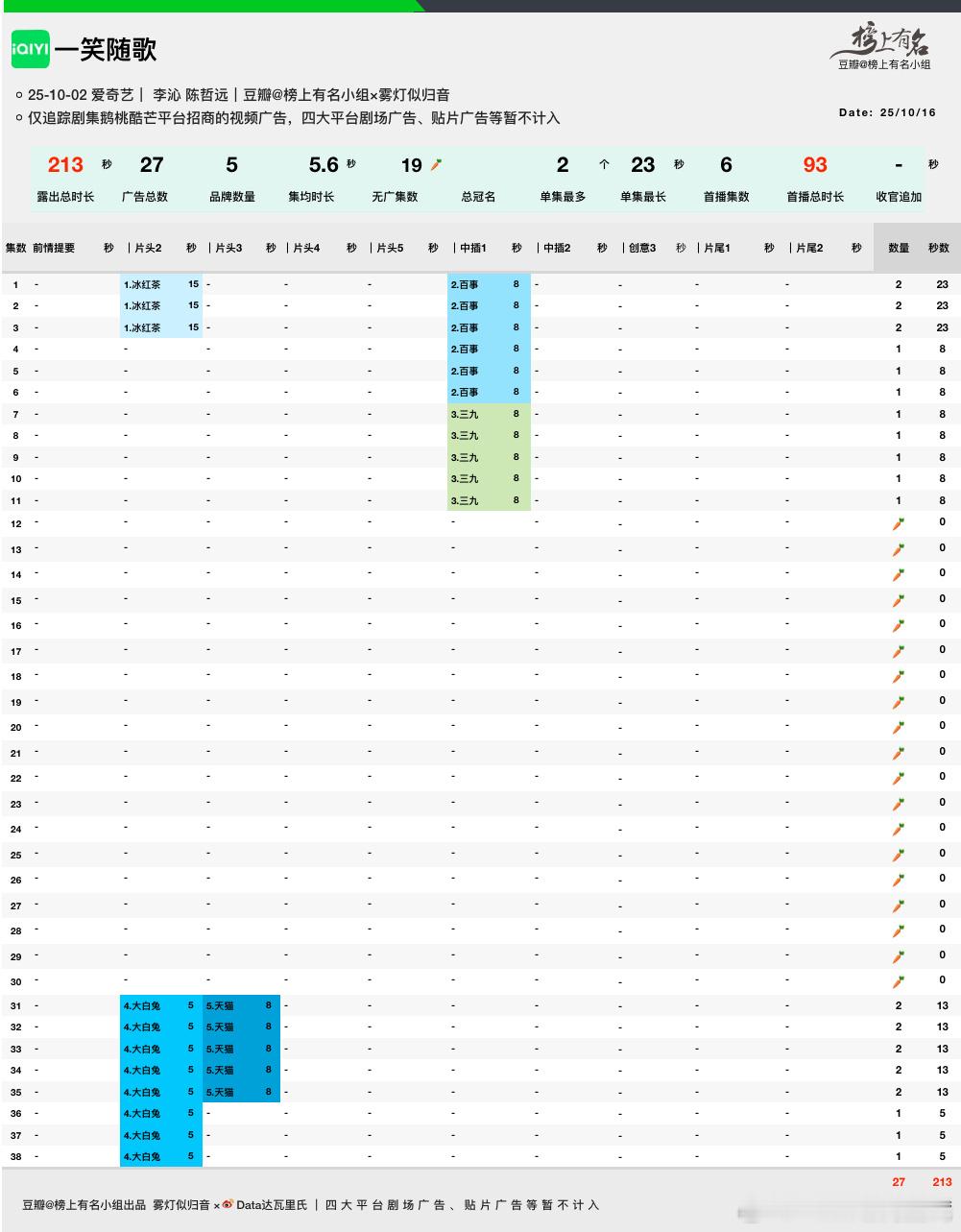This screenshot has height=1232, width=961.
Task: Click the carrot icon in row 15
Action: (x=899, y=600)
